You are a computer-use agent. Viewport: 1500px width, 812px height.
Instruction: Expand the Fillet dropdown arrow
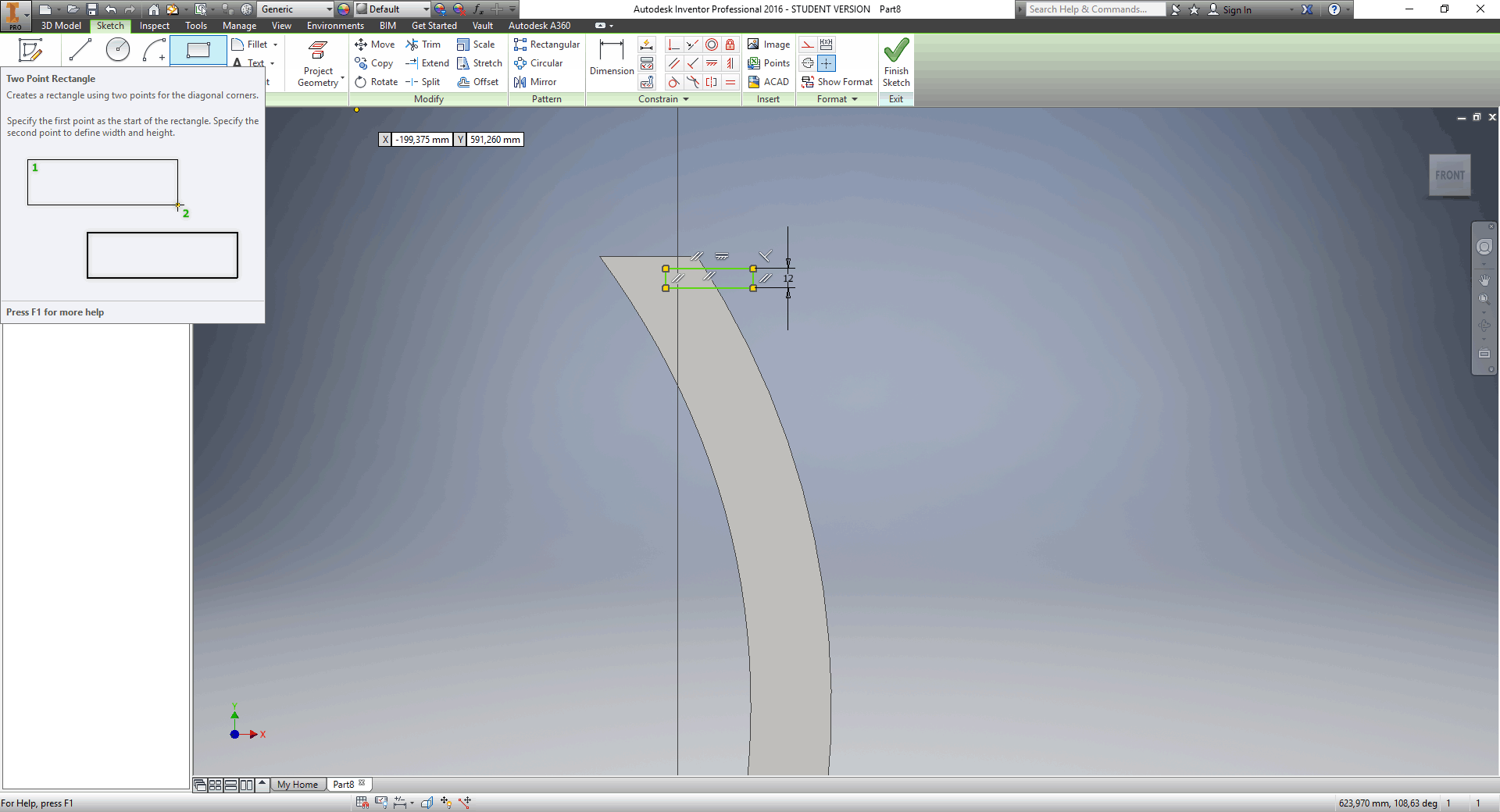click(x=276, y=45)
